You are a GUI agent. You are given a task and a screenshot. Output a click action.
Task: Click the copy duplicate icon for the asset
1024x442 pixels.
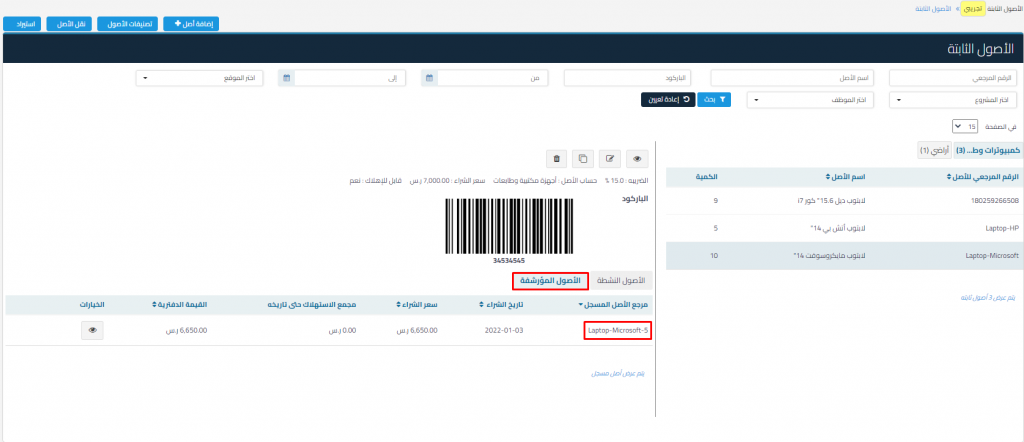pos(584,159)
